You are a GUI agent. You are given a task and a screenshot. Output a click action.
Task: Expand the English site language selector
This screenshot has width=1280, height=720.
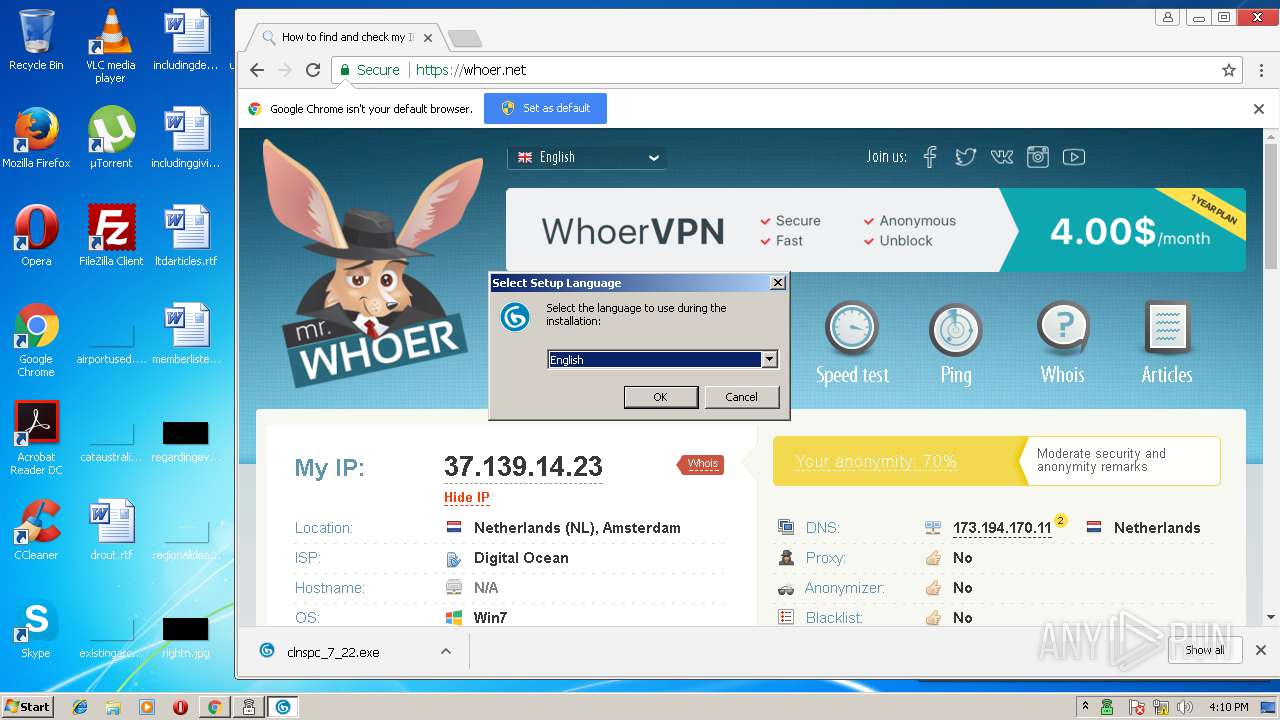(587, 157)
